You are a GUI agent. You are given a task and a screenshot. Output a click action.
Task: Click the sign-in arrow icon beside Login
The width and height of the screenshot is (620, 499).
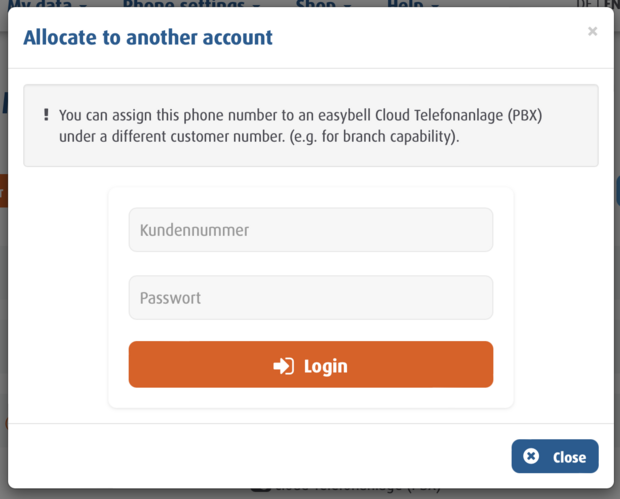[x=283, y=366]
